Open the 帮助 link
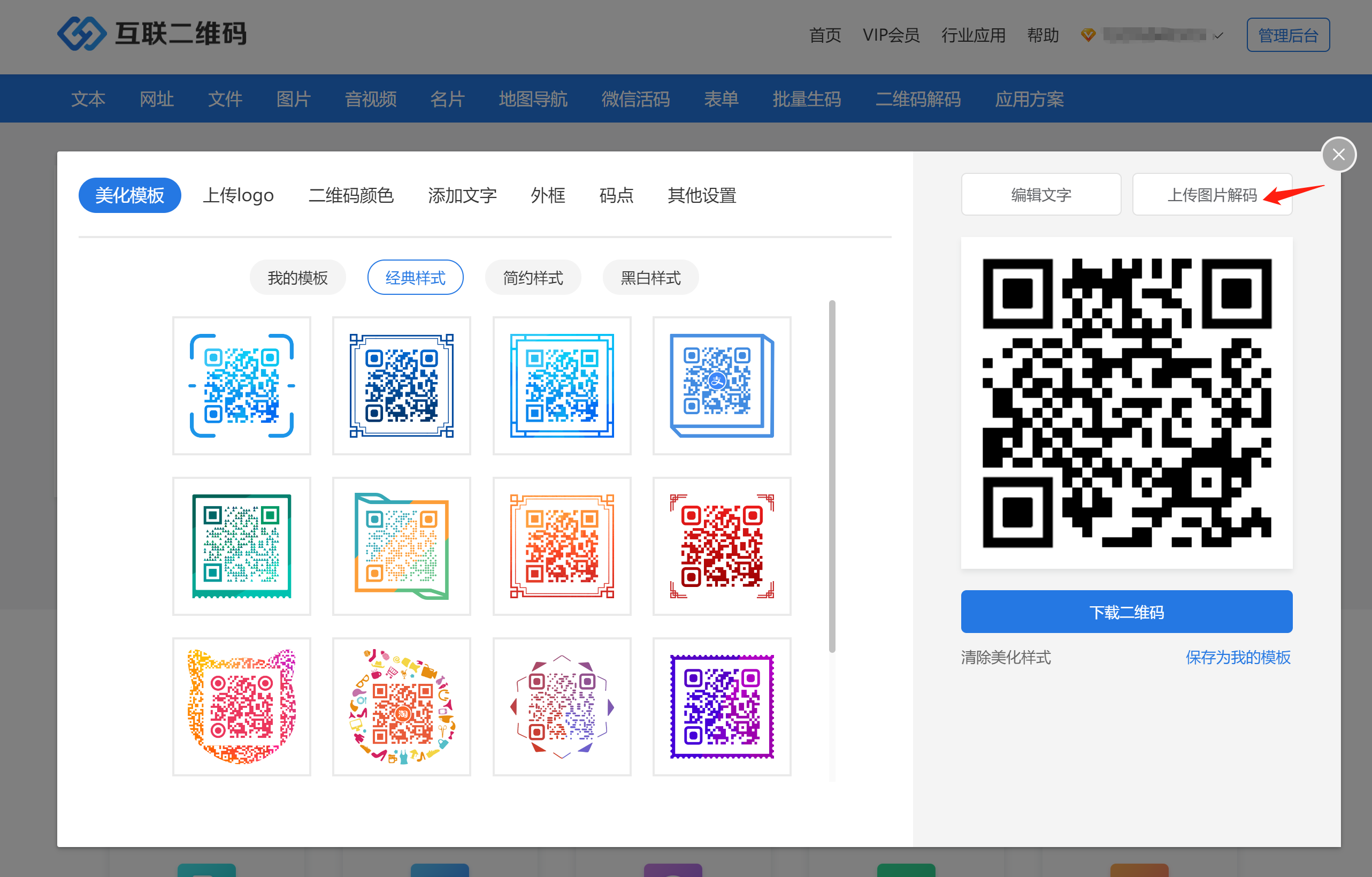The width and height of the screenshot is (1372, 877). pos(1042,35)
